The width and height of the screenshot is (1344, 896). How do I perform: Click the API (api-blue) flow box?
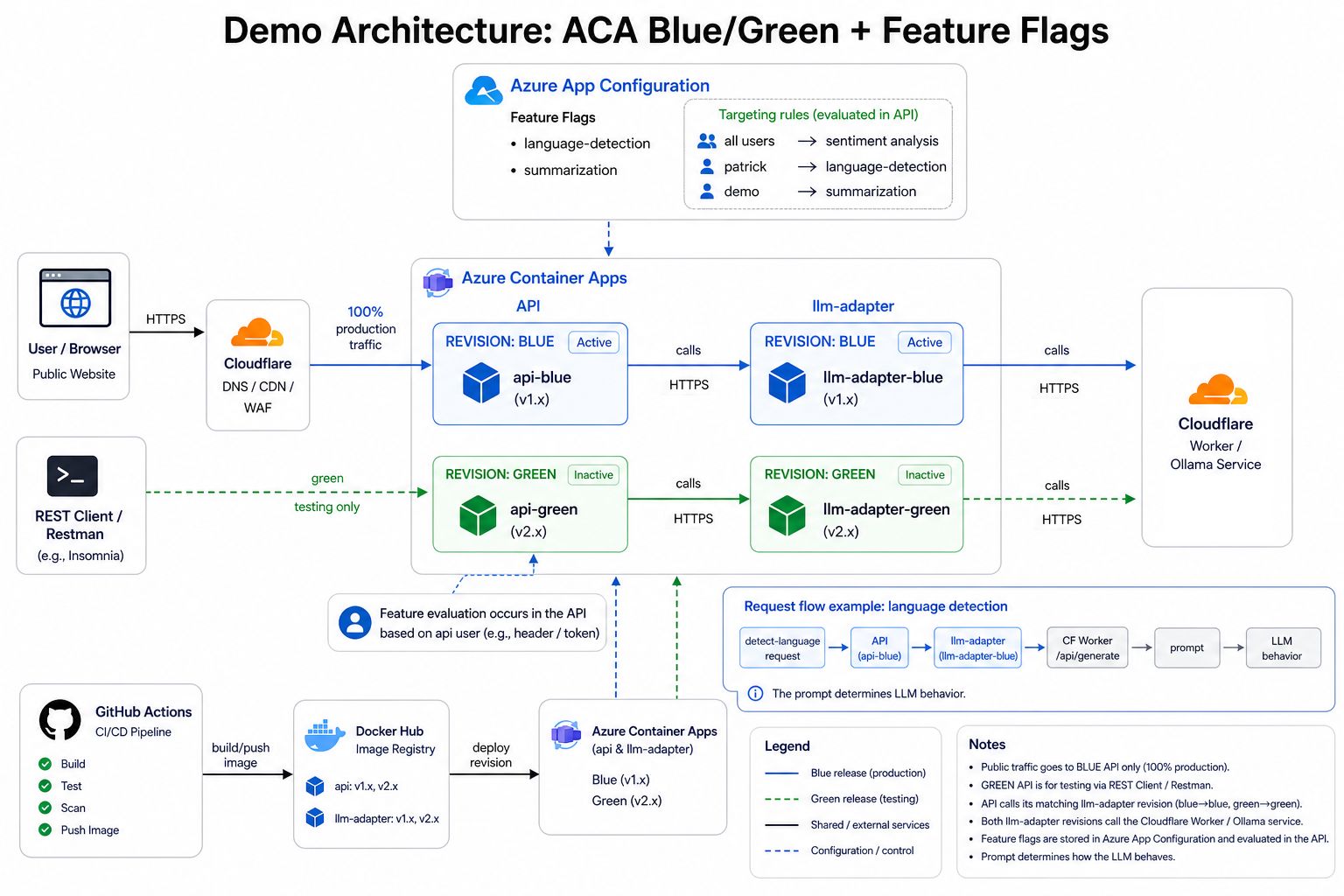click(879, 648)
